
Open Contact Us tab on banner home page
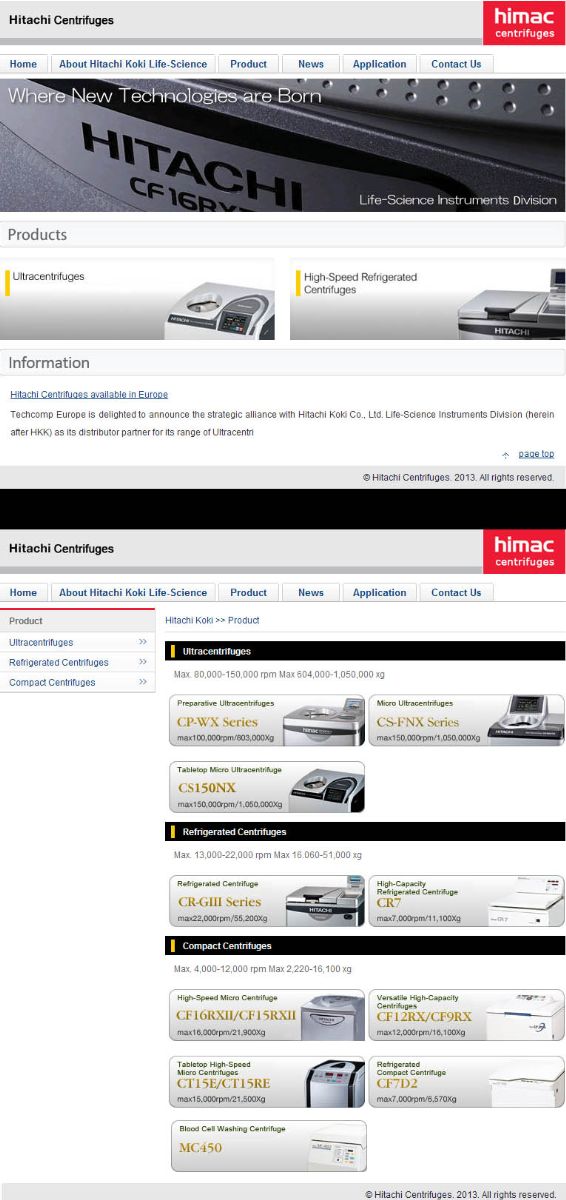point(456,64)
